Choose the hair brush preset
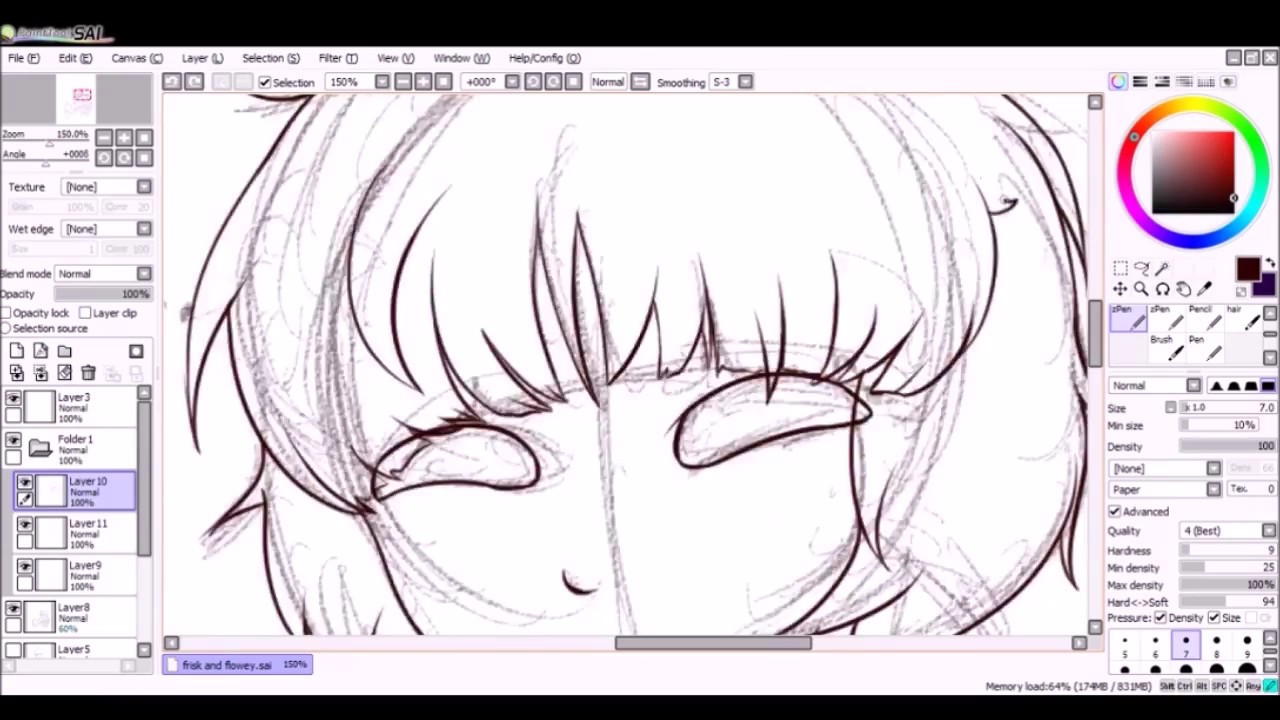1280x720 pixels. [1243, 317]
